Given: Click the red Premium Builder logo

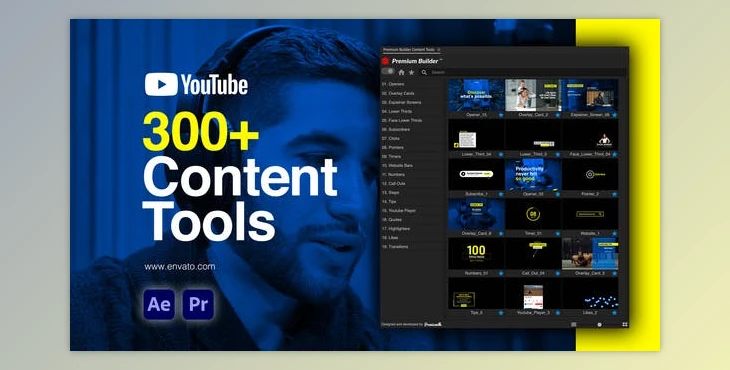Looking at the screenshot, I should point(385,61).
